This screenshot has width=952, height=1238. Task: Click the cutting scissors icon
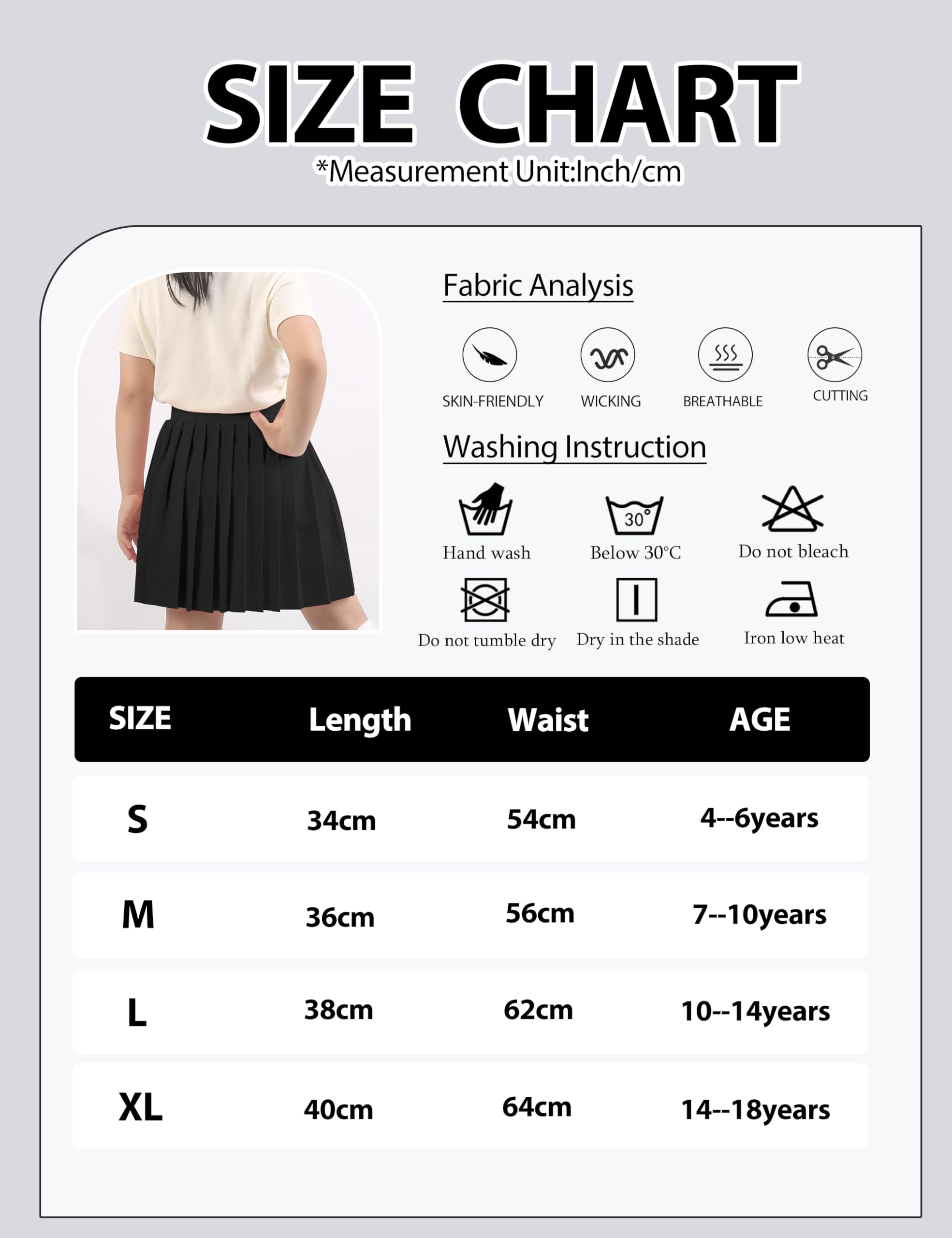pos(835,355)
